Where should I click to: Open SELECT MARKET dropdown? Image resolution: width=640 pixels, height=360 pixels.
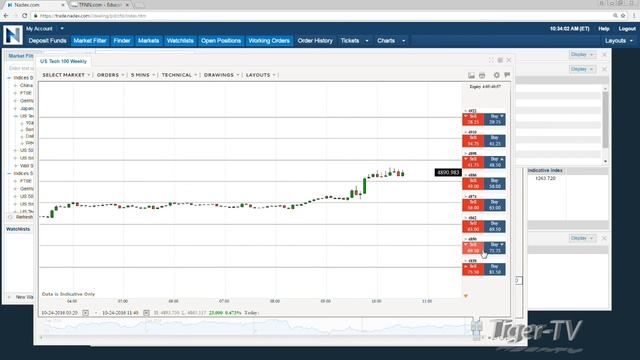(x=66, y=75)
